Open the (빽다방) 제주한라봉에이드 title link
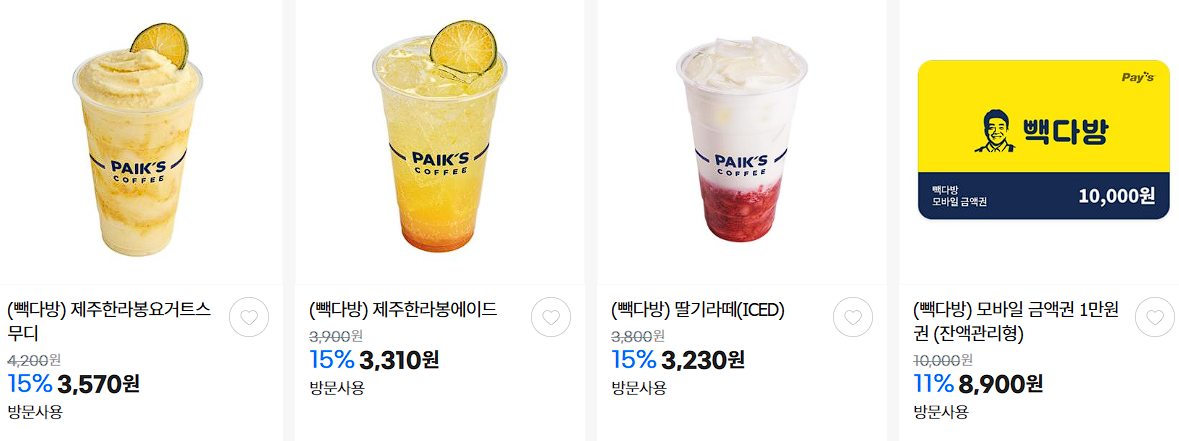Screen dimensions: 1179x441 pyautogui.click(x=403, y=310)
